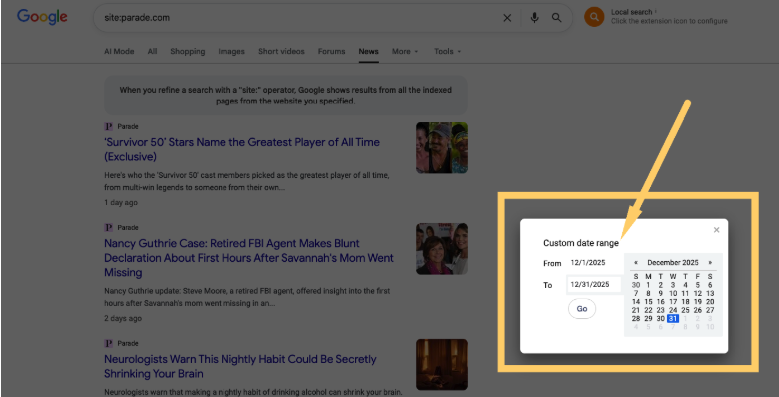The height and width of the screenshot is (397, 779).
Task: Click the '2 days ago' timestamp
Action: [x=123, y=318]
